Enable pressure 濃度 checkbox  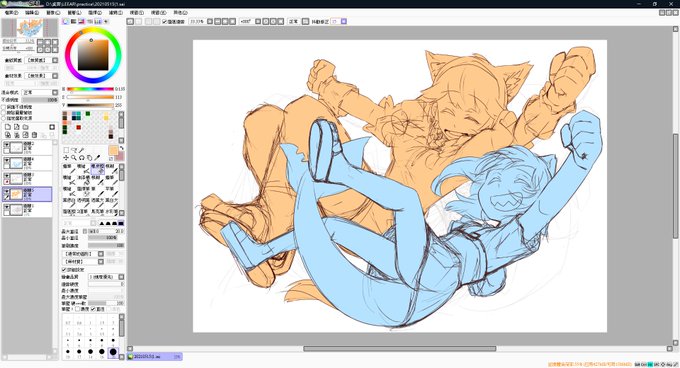point(78,309)
